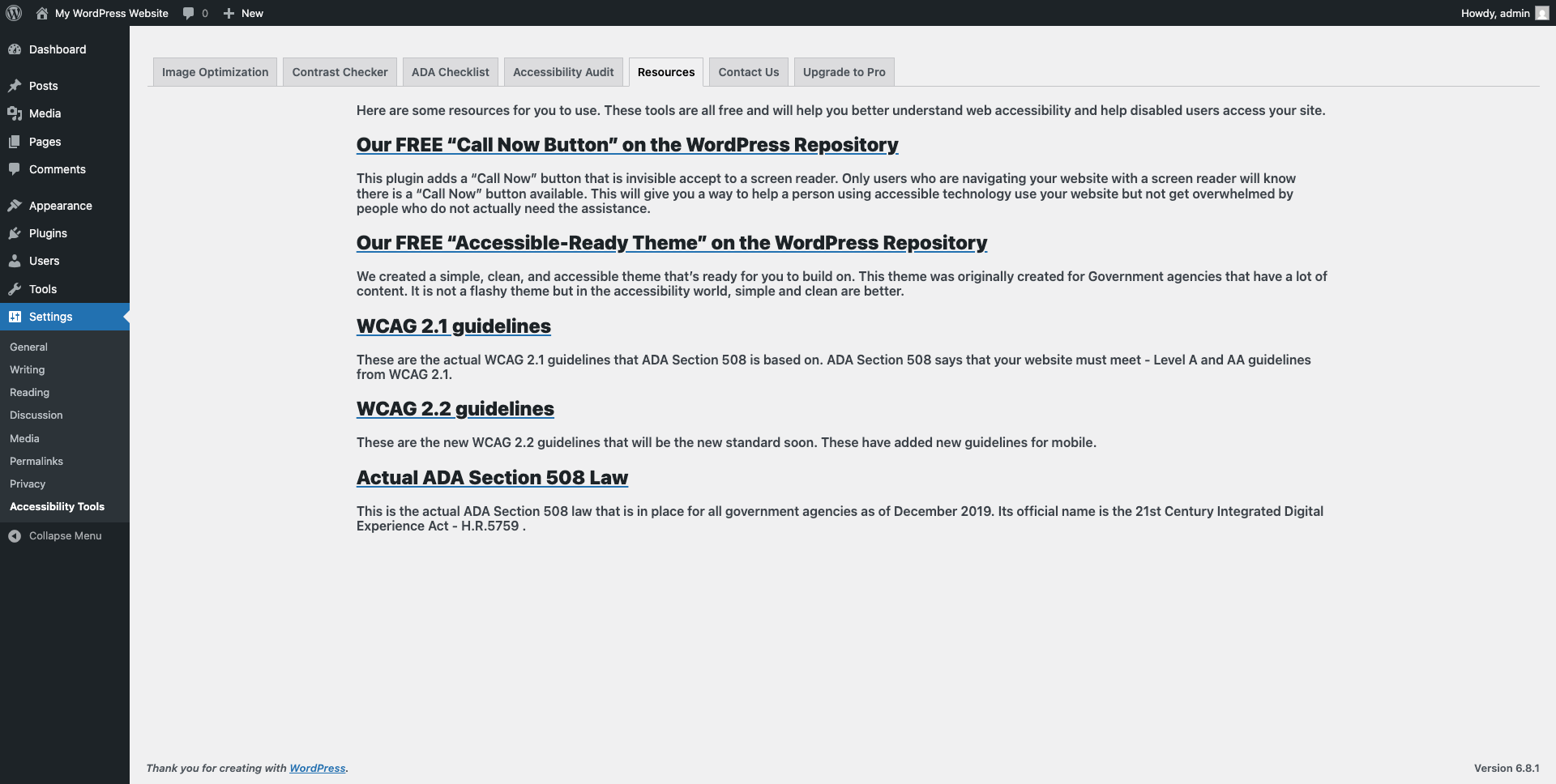This screenshot has width=1556, height=784.
Task: Open Media settings submenu item
Action: (x=24, y=438)
